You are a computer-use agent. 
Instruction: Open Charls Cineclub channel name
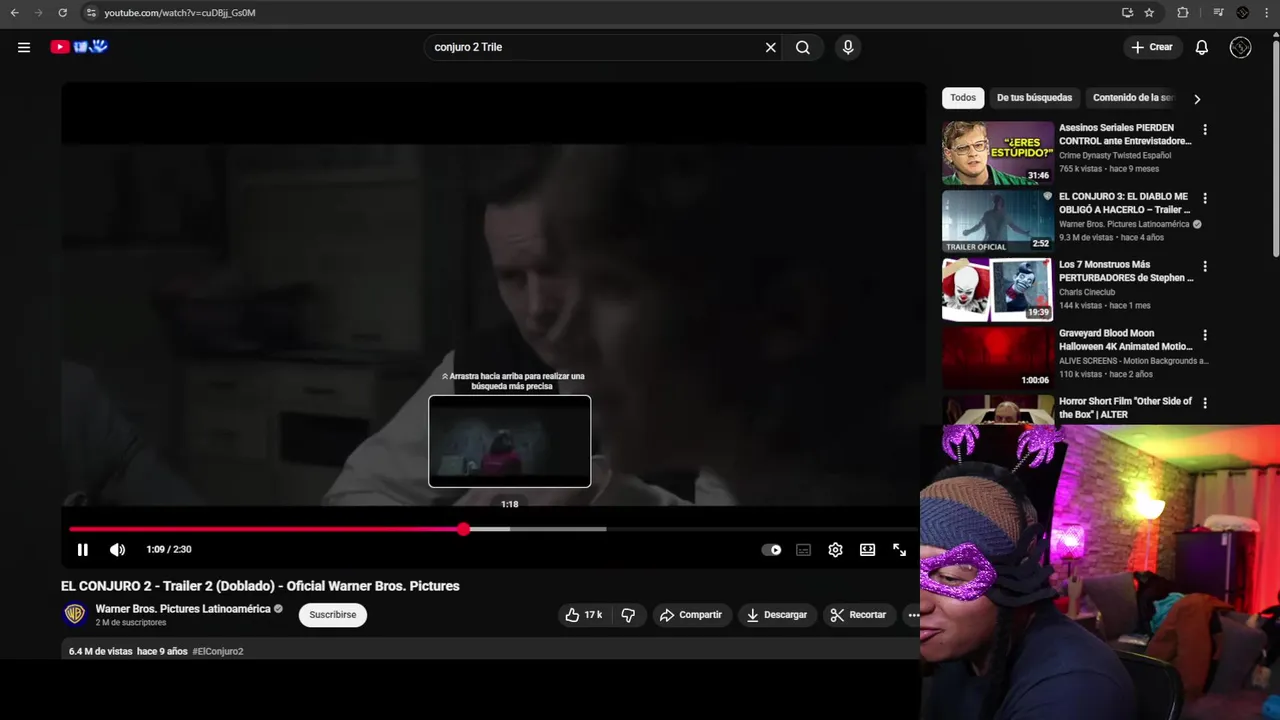pyautogui.click(x=1087, y=292)
